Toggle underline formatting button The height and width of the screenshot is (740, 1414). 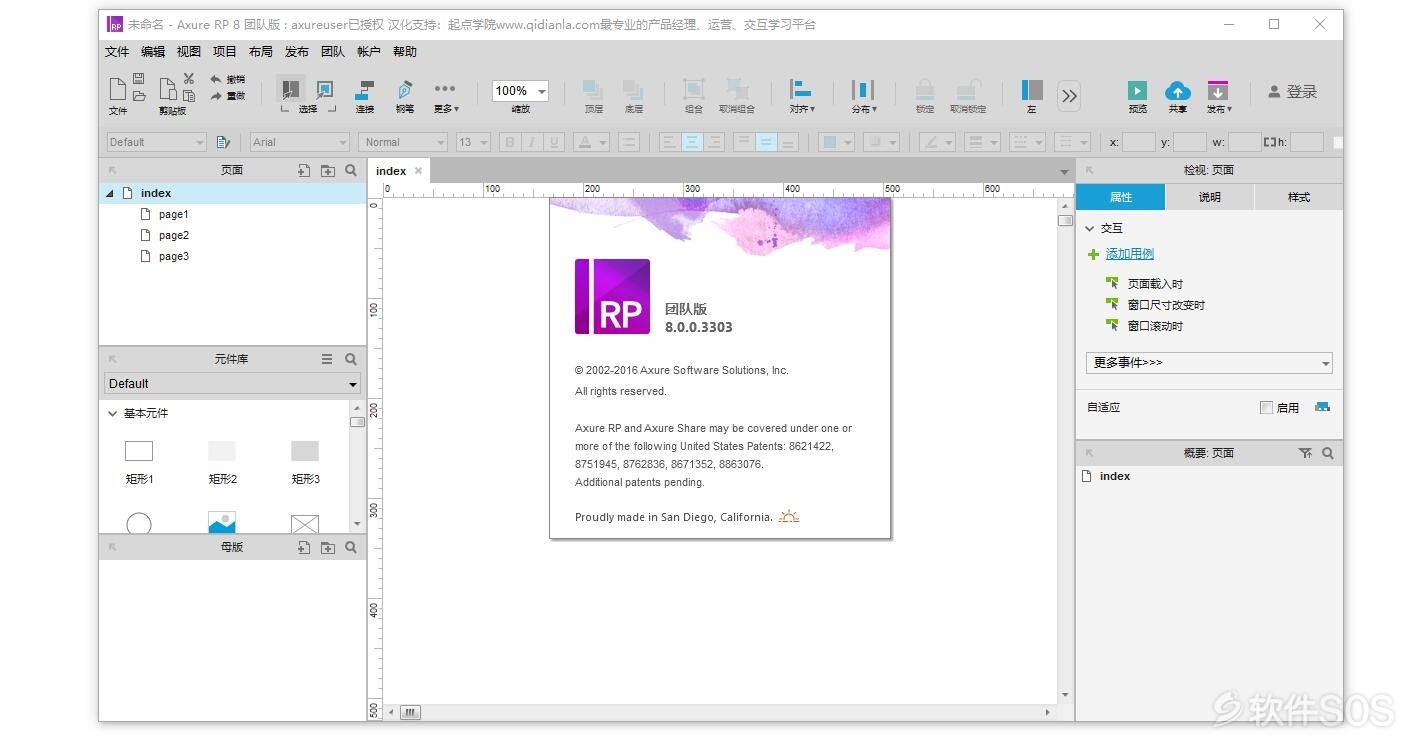554,142
